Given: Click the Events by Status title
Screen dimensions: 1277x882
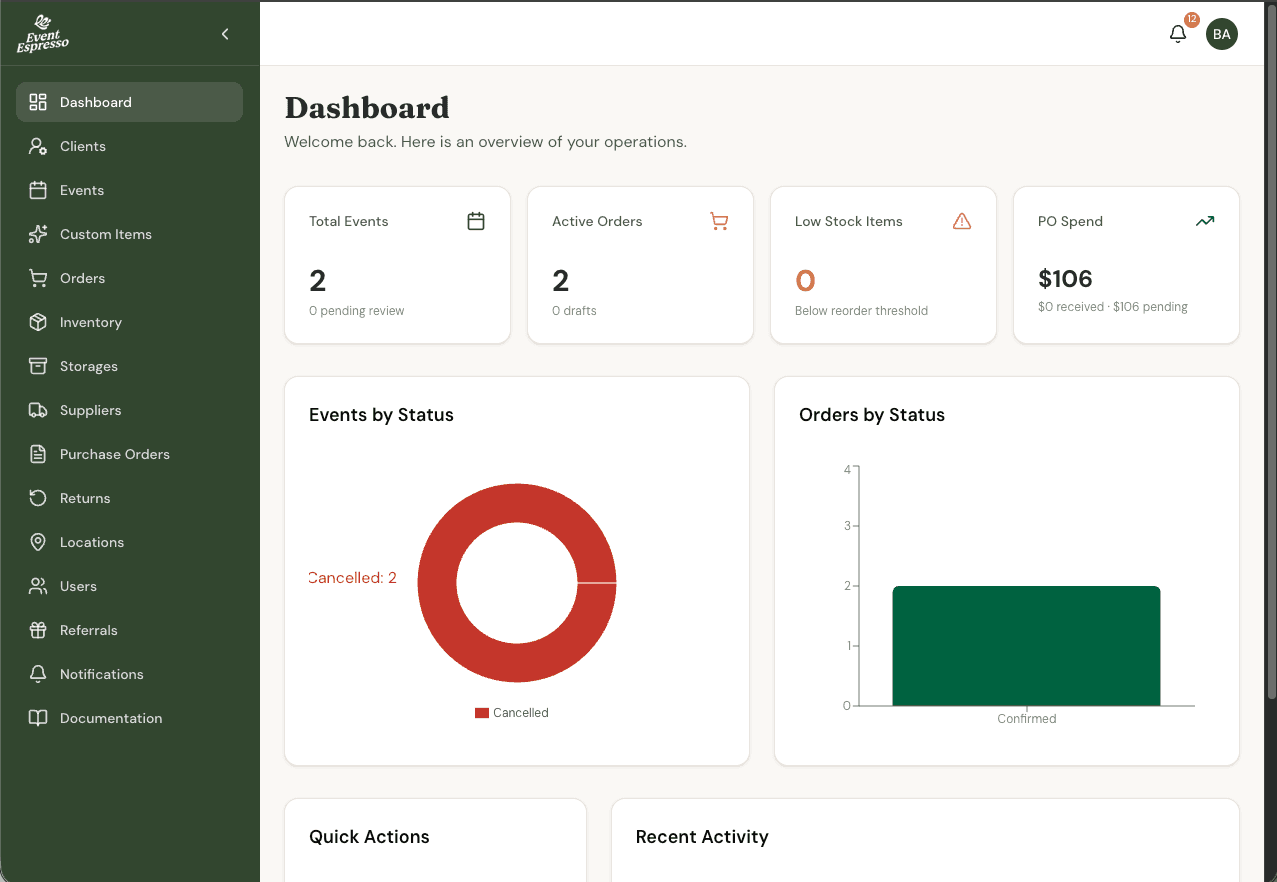Looking at the screenshot, I should click(381, 415).
